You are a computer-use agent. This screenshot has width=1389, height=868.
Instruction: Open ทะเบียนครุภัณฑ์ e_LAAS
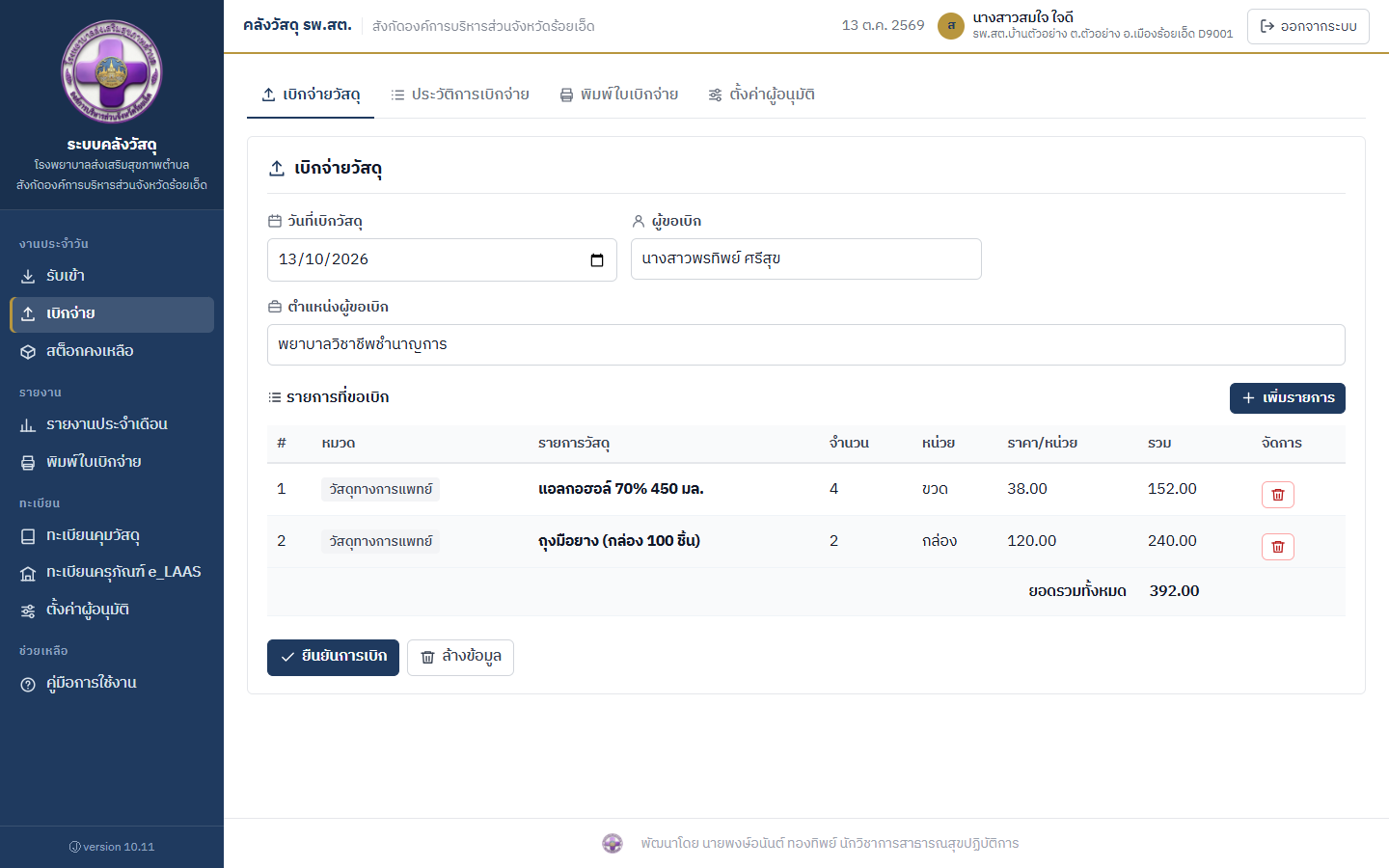112,572
